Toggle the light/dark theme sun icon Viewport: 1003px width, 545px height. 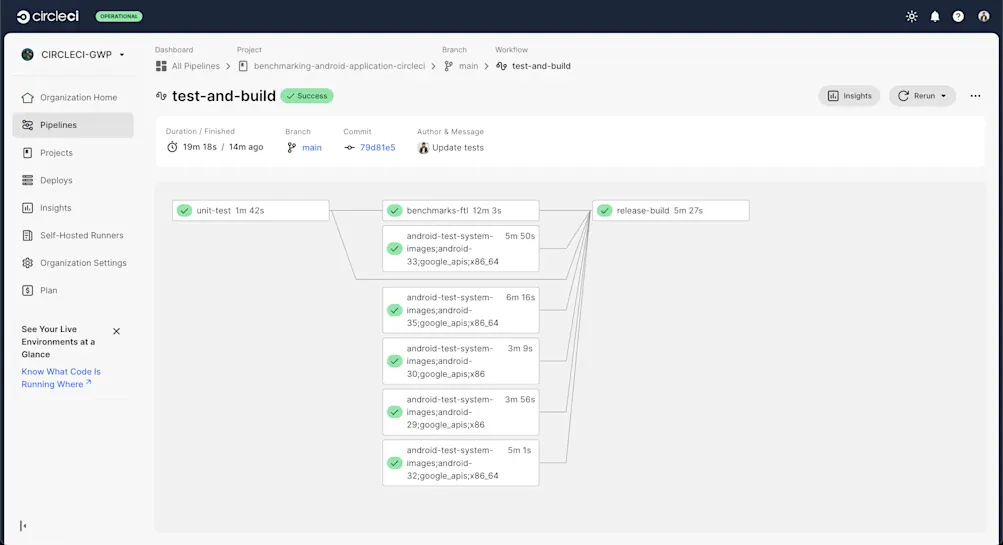point(912,17)
